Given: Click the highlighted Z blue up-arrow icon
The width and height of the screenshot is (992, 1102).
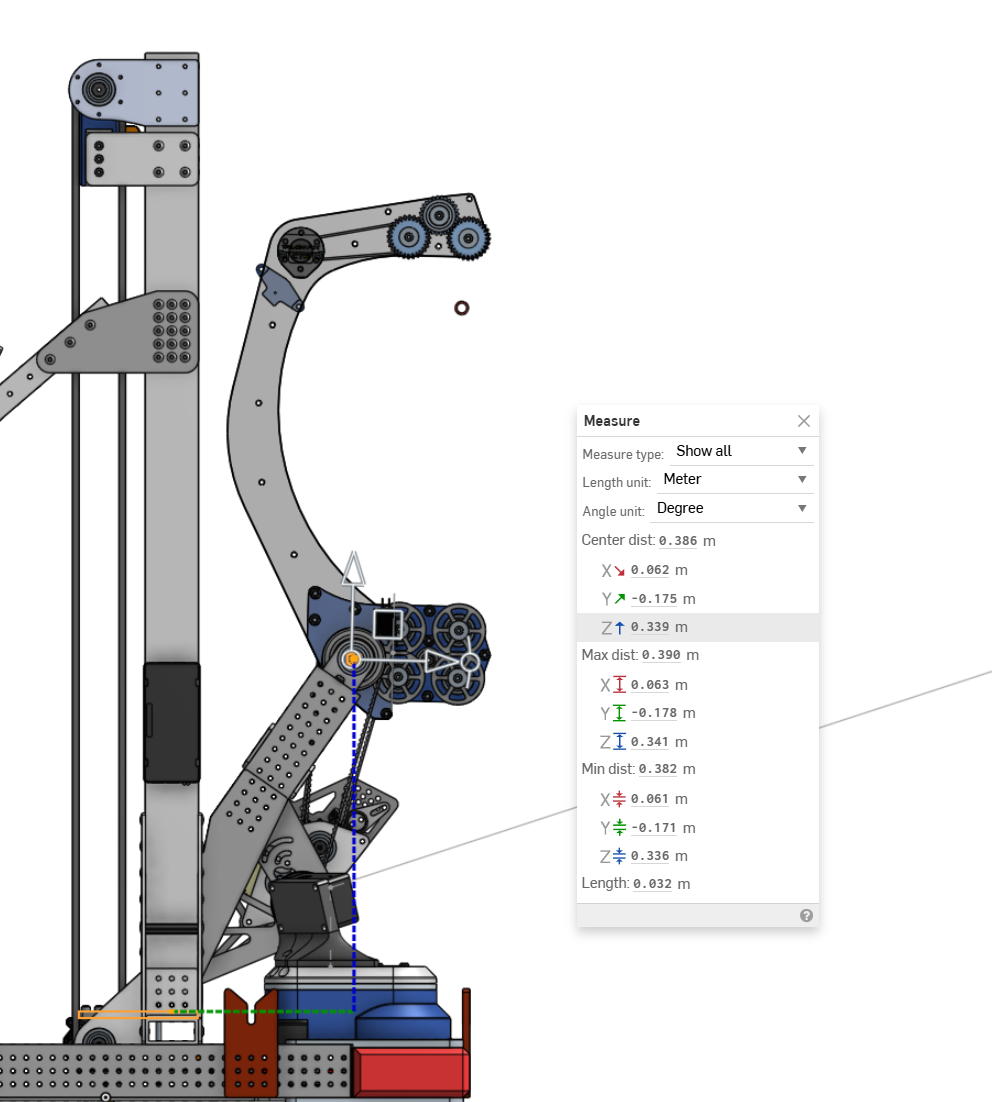Looking at the screenshot, I should point(619,627).
